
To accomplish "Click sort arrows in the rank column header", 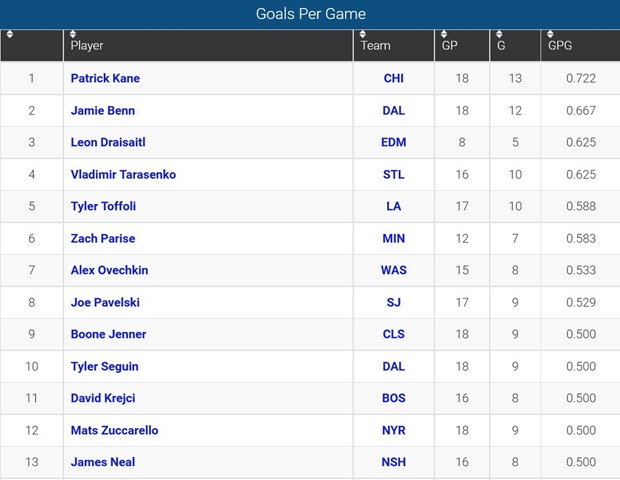I will [x=10, y=35].
